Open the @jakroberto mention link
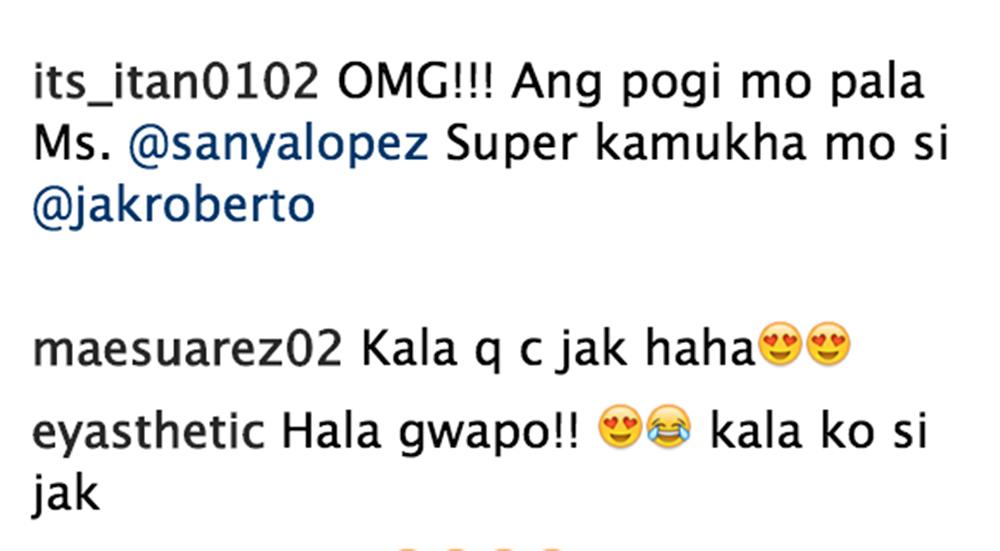This screenshot has width=1000, height=551. pyautogui.click(x=173, y=206)
